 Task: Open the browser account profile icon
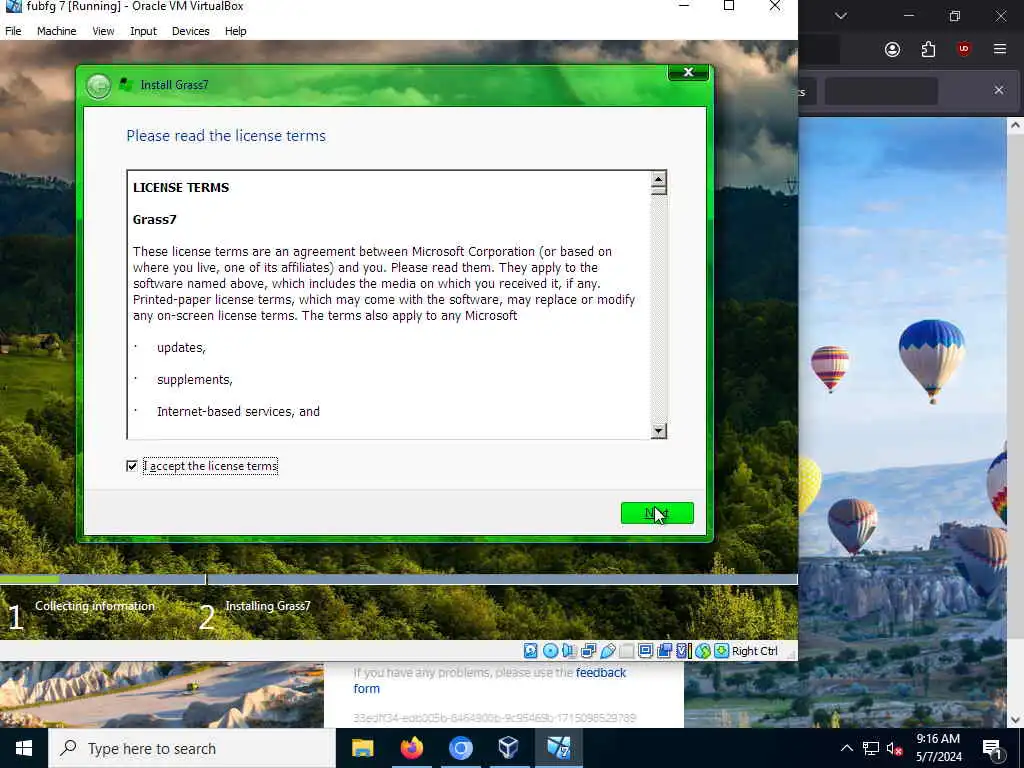892,49
